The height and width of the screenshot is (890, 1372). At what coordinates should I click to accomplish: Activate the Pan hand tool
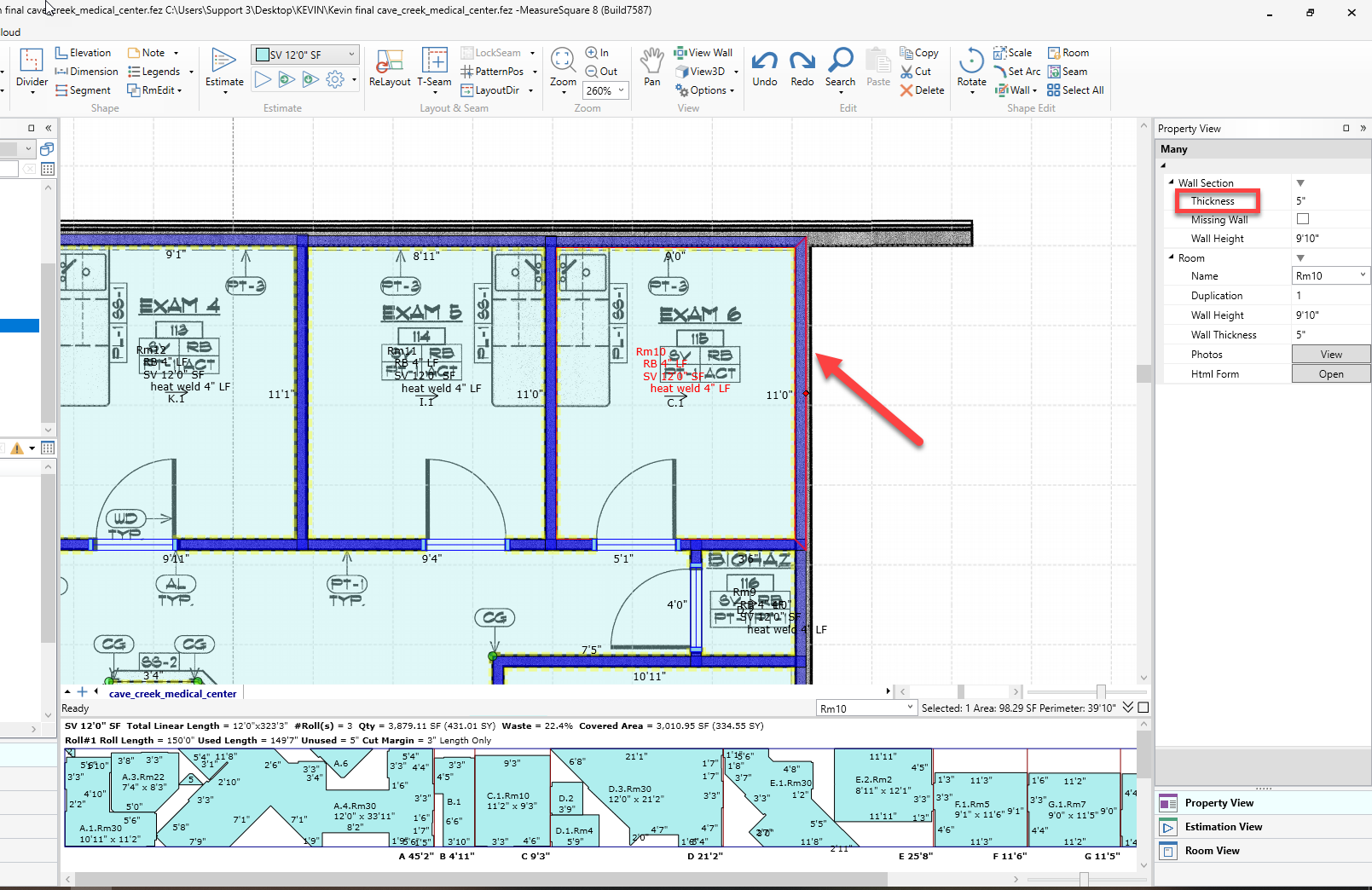(652, 68)
